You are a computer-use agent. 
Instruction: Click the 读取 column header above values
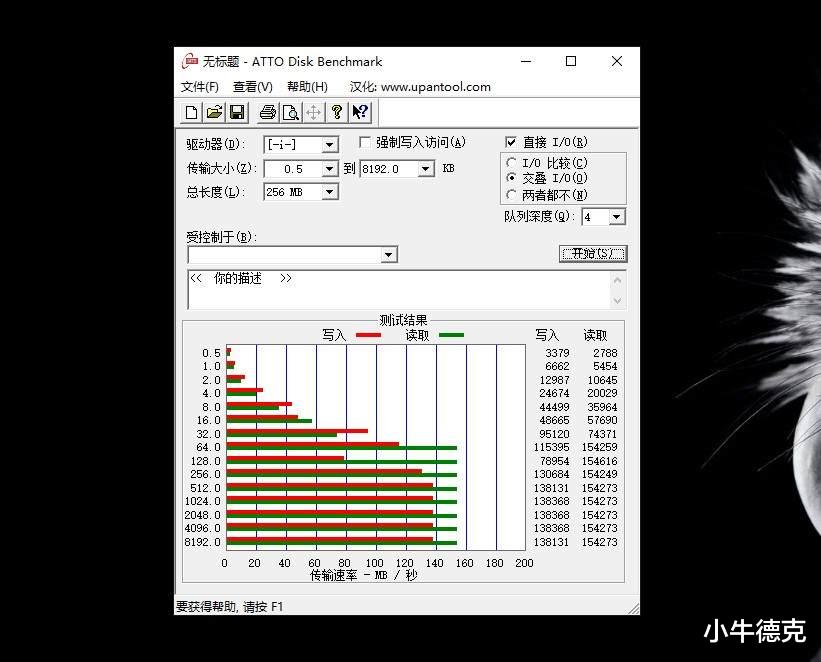tap(595, 335)
